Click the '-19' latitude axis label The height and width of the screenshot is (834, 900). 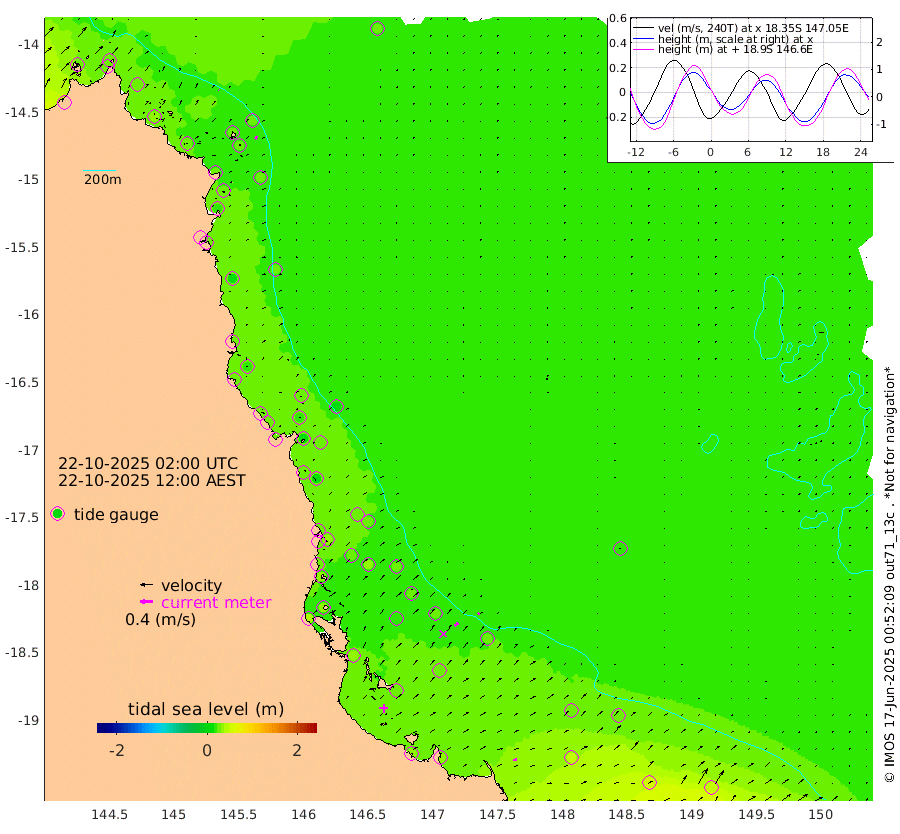pyautogui.click(x=29, y=720)
